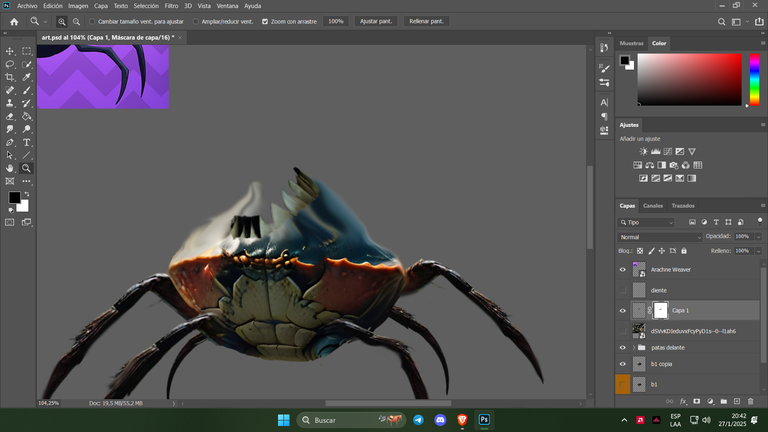
Task: Open layer effects fx menu
Action: (x=683, y=401)
